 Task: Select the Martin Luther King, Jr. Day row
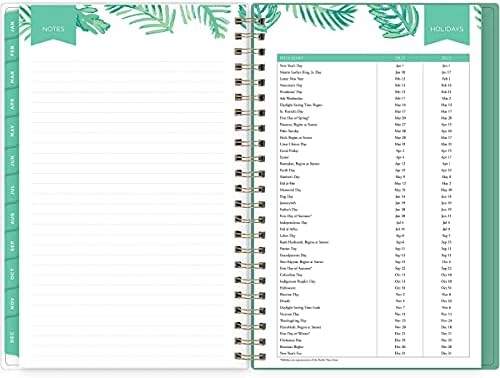coord(373,72)
